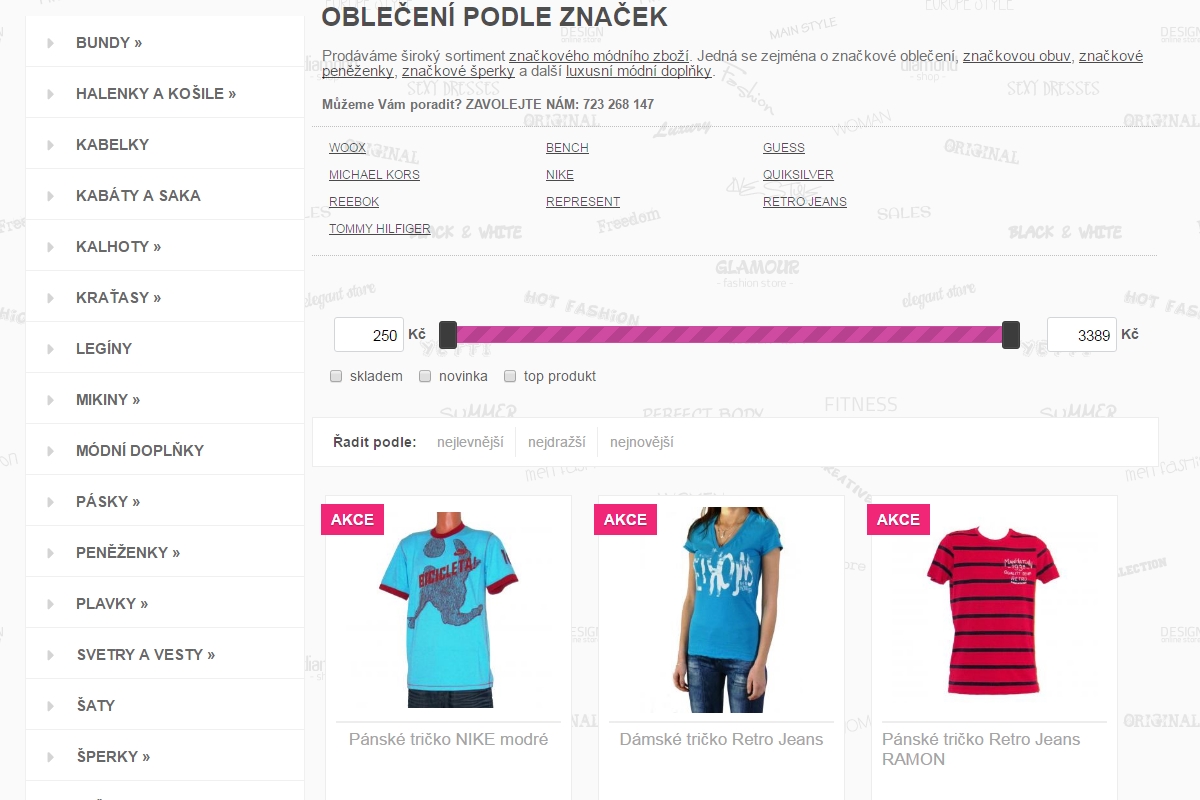Click the arrow icon beside LEGÍNY

pyautogui.click(x=50, y=349)
